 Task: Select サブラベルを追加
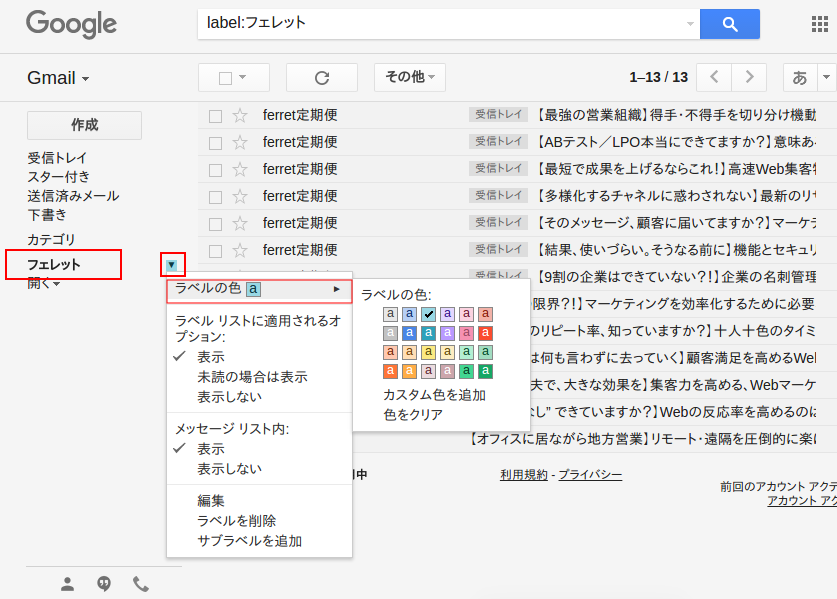pyautogui.click(x=249, y=541)
